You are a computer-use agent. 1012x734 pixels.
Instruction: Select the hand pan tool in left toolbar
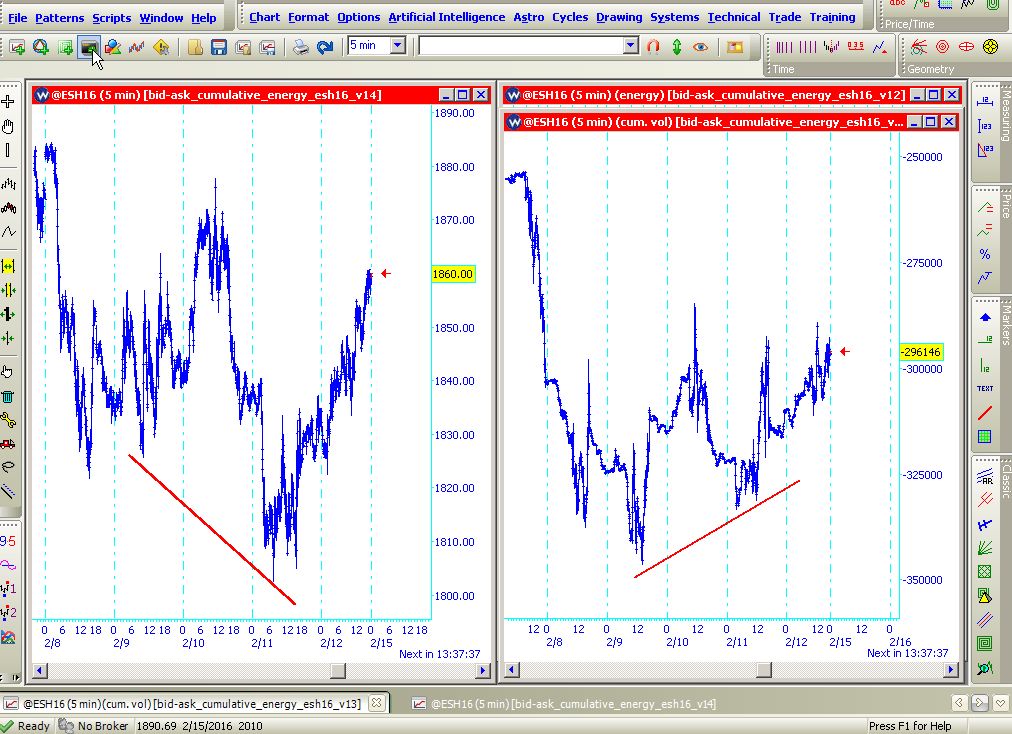[8, 127]
